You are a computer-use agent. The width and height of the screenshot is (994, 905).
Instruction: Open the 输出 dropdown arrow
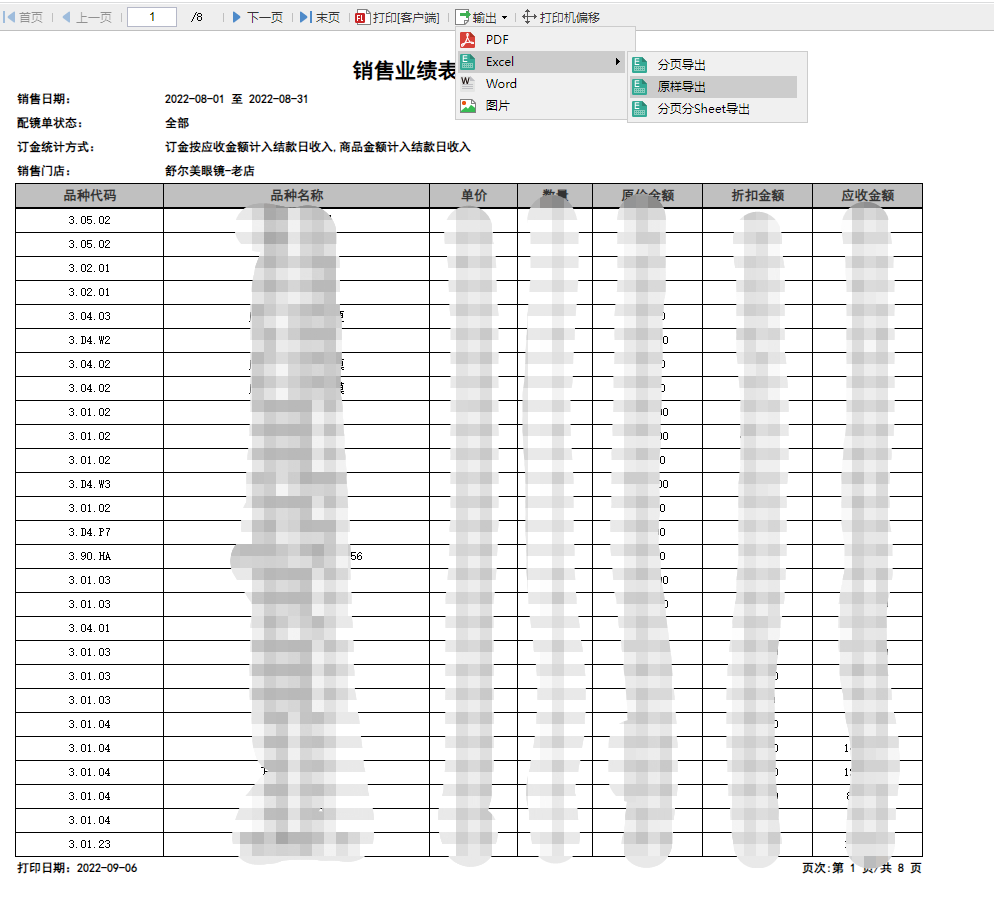pos(505,18)
